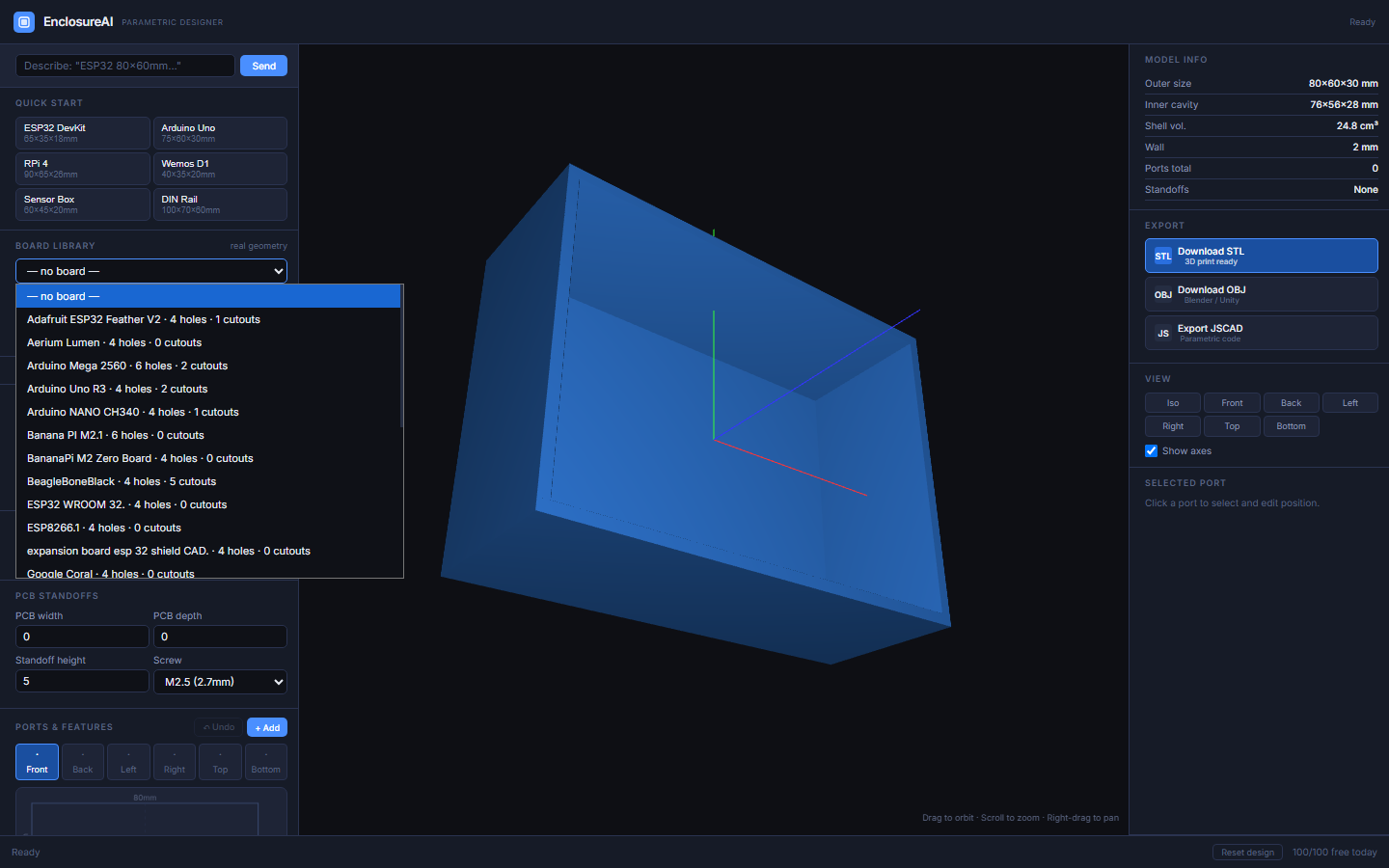This screenshot has height=868, width=1389.
Task: Click the OBJ icon on Download OBJ
Action: (x=1163, y=295)
